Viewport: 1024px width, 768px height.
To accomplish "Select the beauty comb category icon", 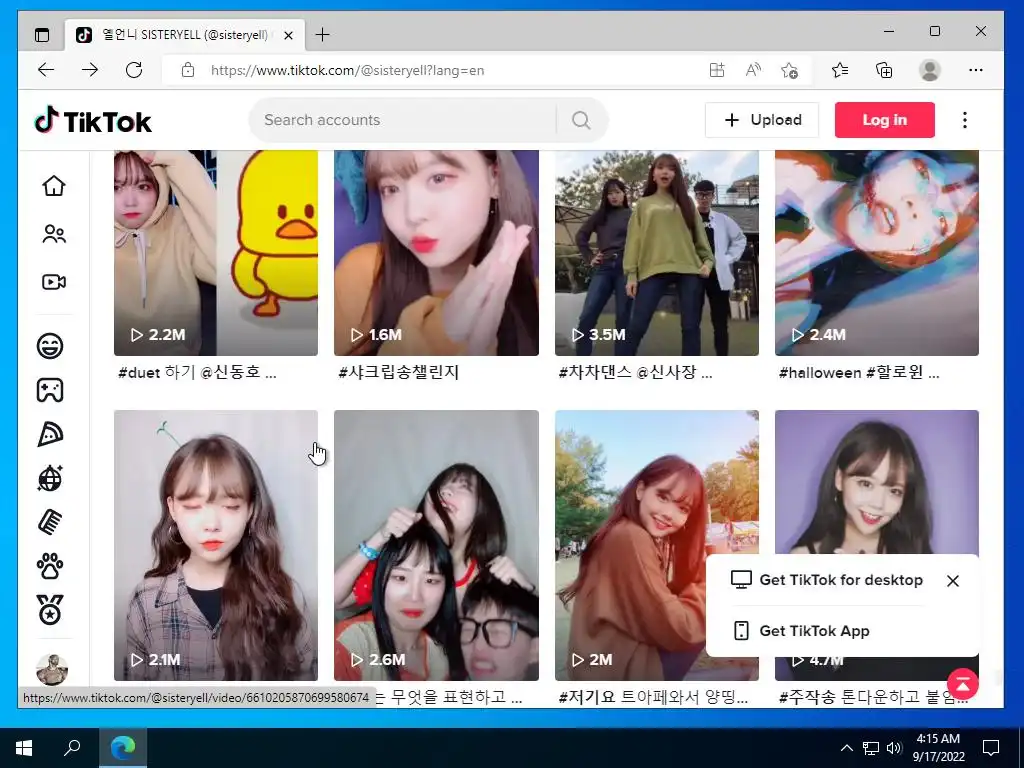I will 50,522.
